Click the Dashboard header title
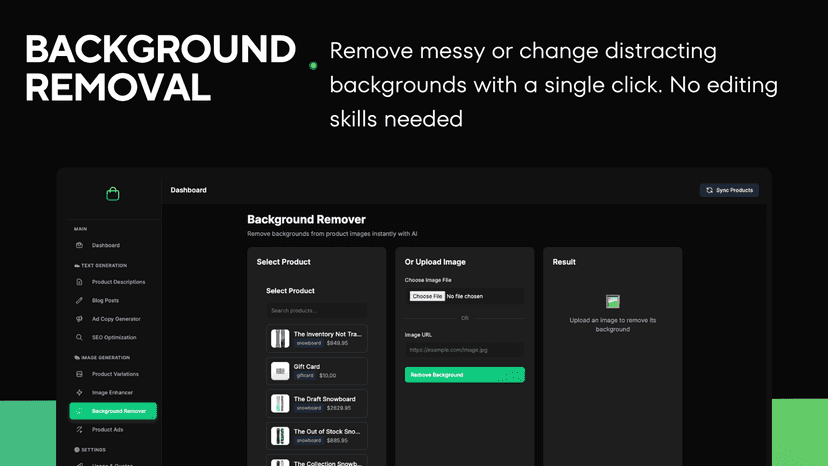The height and width of the screenshot is (466, 828). pyautogui.click(x=189, y=190)
